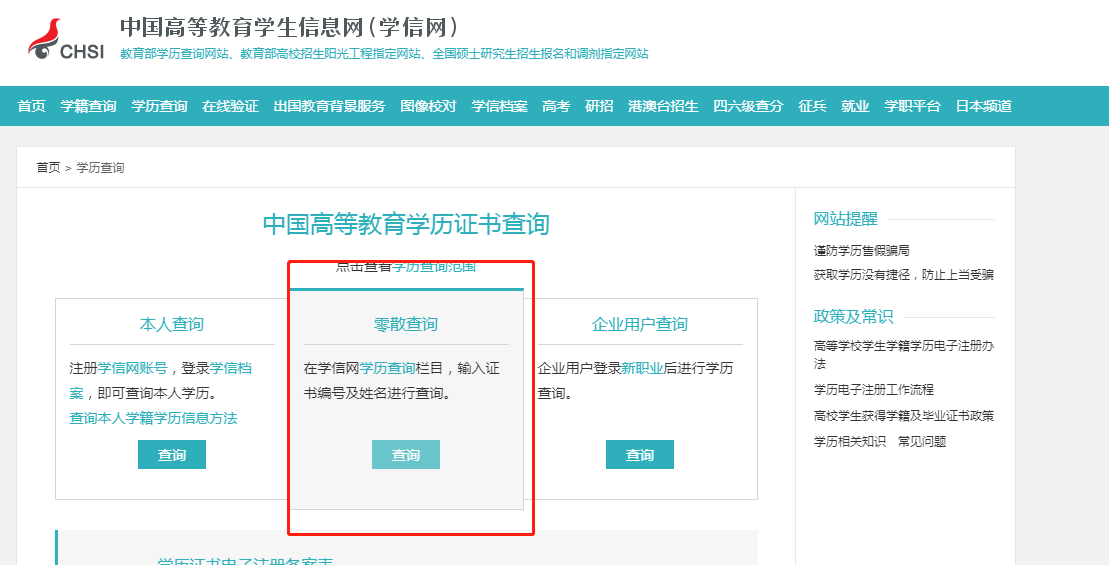Image resolution: width=1109 pixels, height=565 pixels.
Task: Click 学历查询 in the breadcrumb trail
Action: click(x=100, y=168)
